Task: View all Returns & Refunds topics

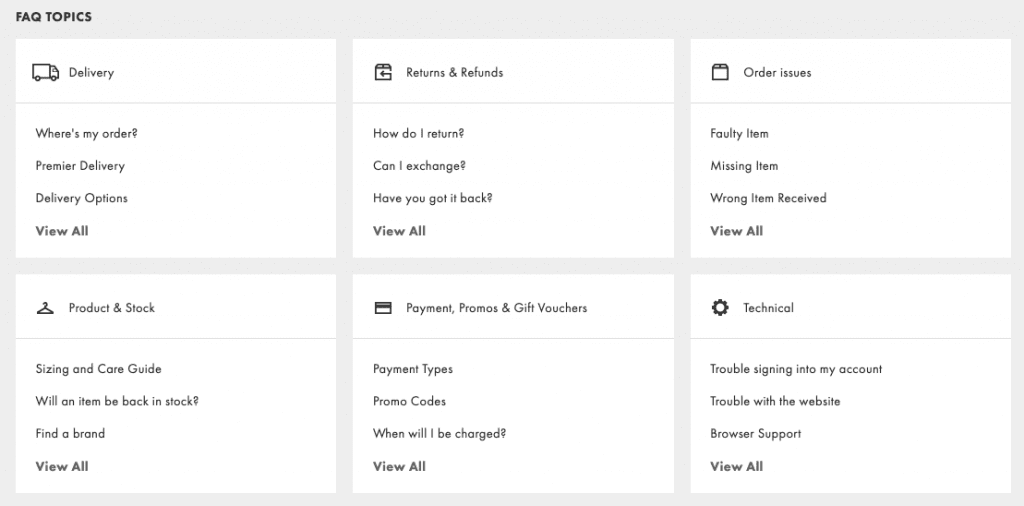Action: coord(399,230)
